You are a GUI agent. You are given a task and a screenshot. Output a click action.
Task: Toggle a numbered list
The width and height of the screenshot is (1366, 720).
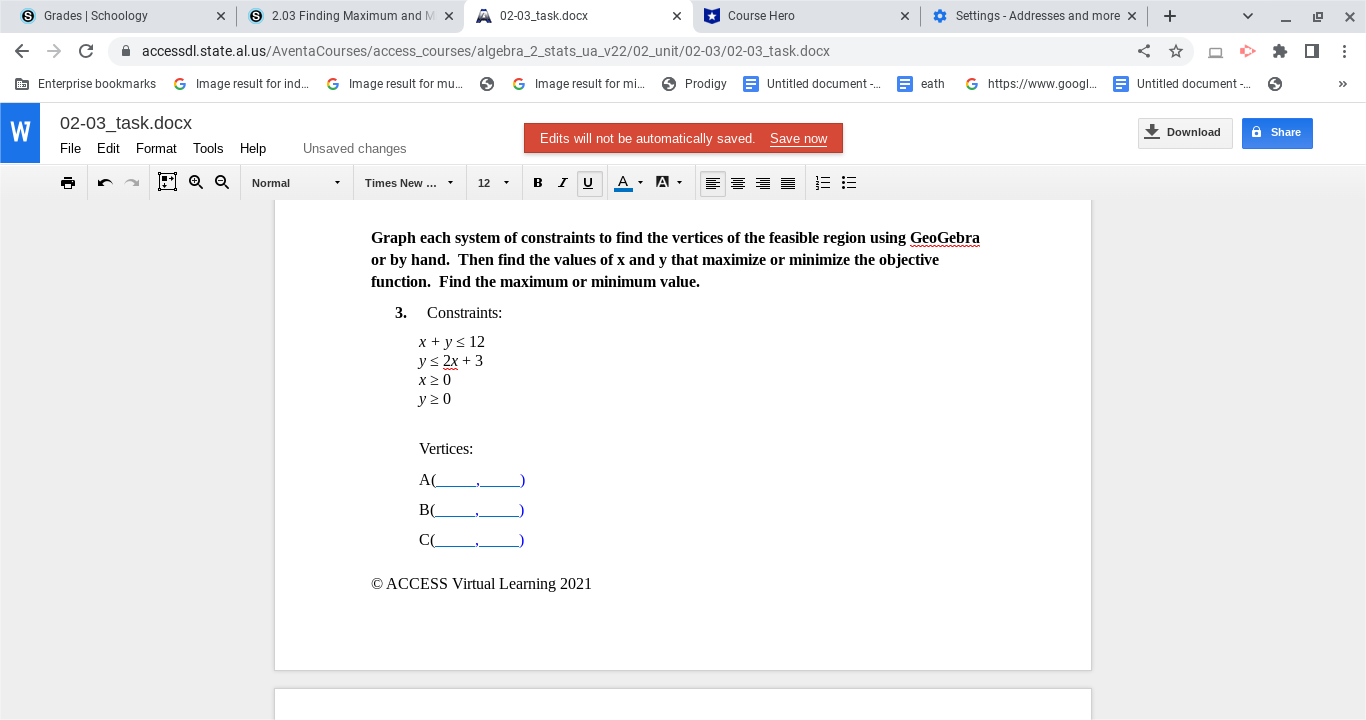click(822, 182)
